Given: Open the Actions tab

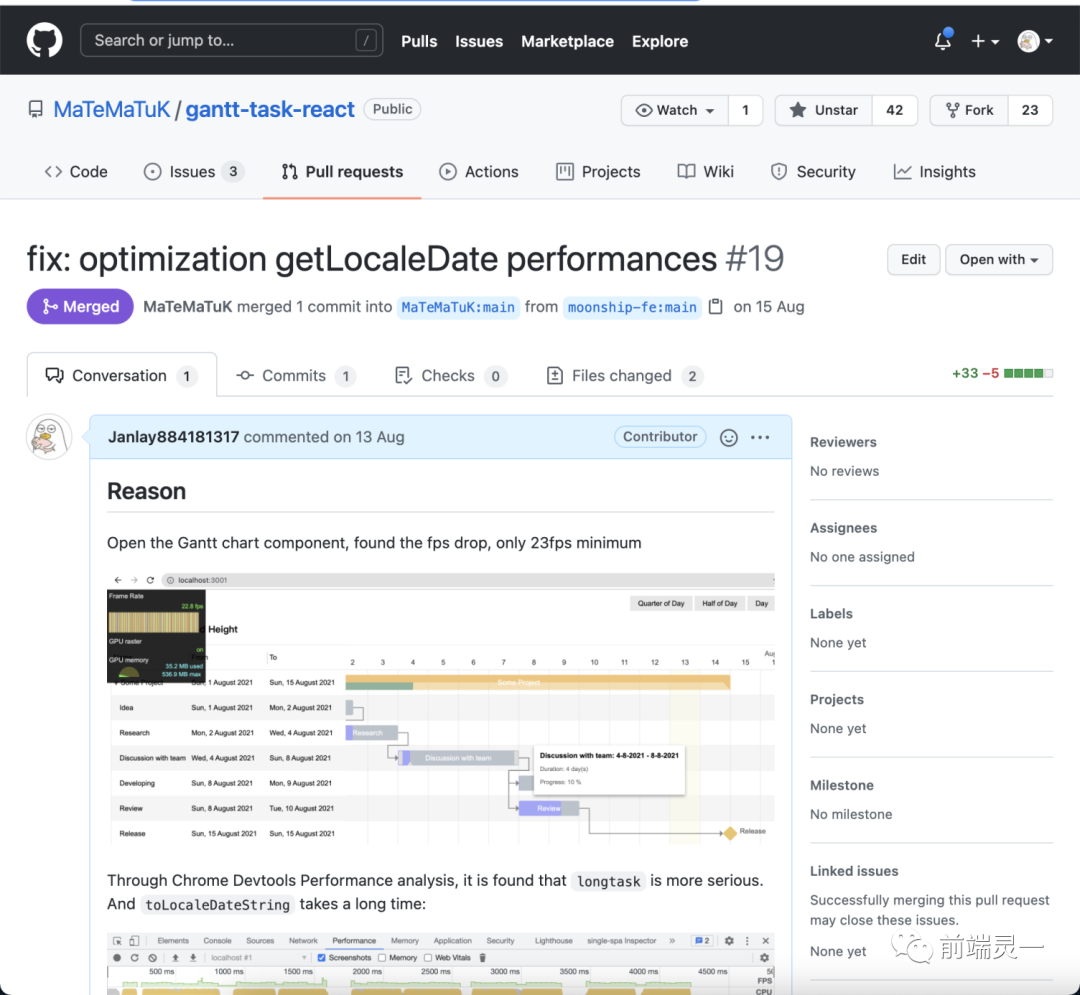Looking at the screenshot, I should pos(479,171).
